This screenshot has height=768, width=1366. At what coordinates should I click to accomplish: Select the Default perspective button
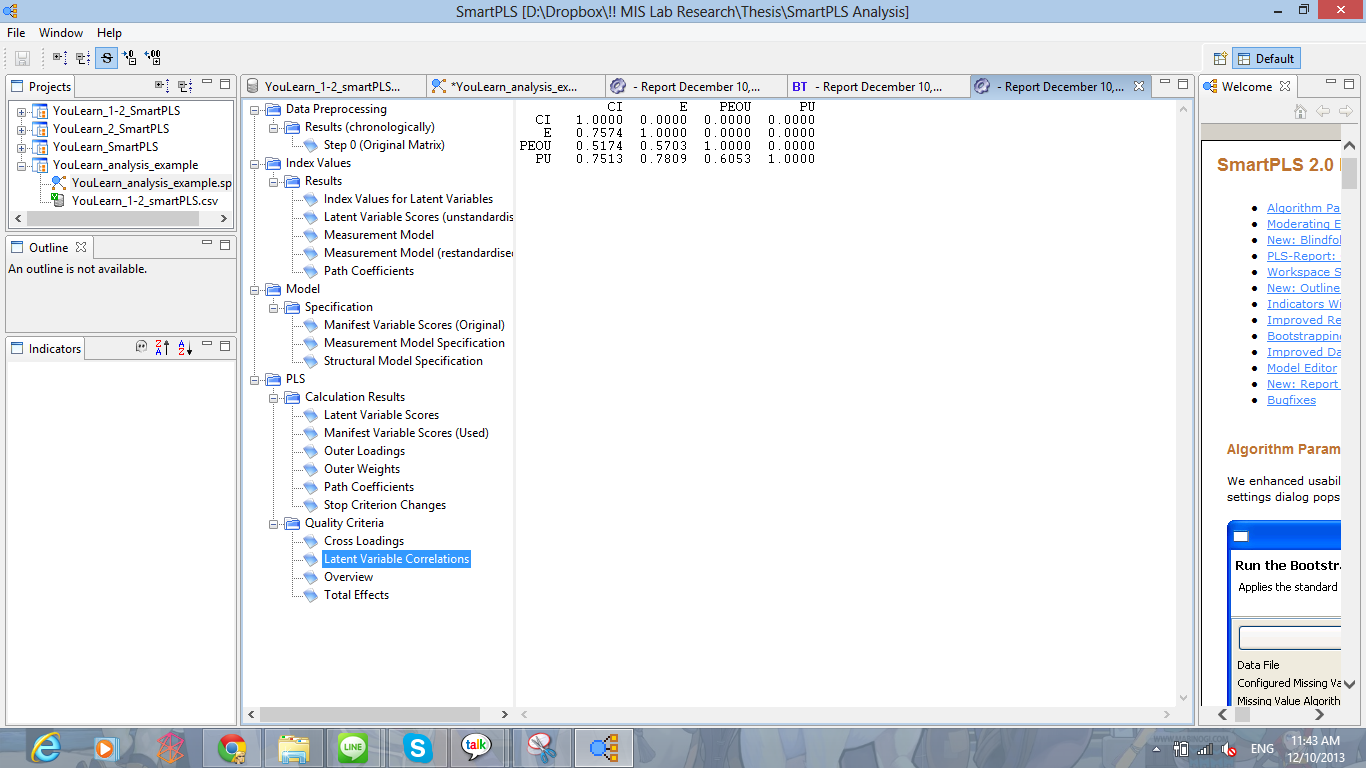(1266, 58)
